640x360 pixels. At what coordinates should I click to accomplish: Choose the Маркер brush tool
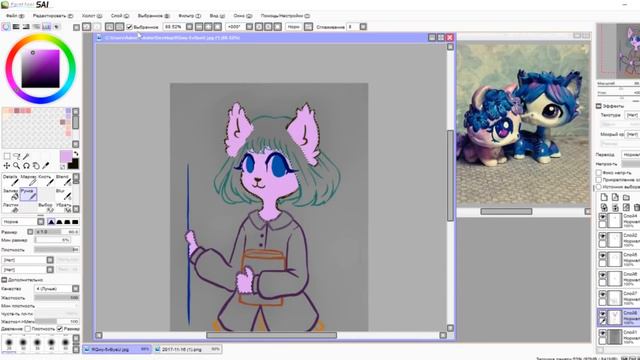pyautogui.click(x=29, y=180)
